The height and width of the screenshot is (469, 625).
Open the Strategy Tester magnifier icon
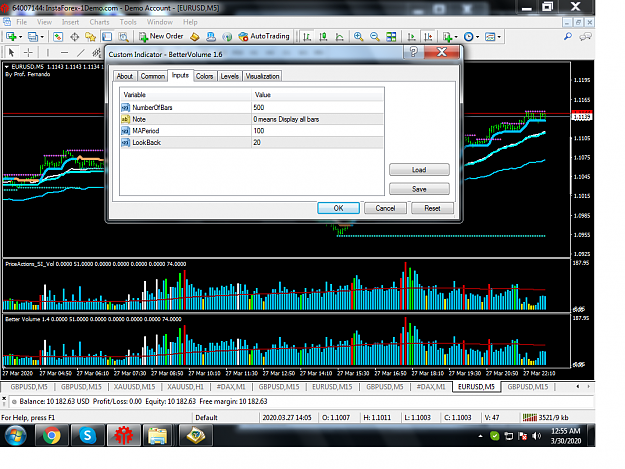(x=124, y=37)
